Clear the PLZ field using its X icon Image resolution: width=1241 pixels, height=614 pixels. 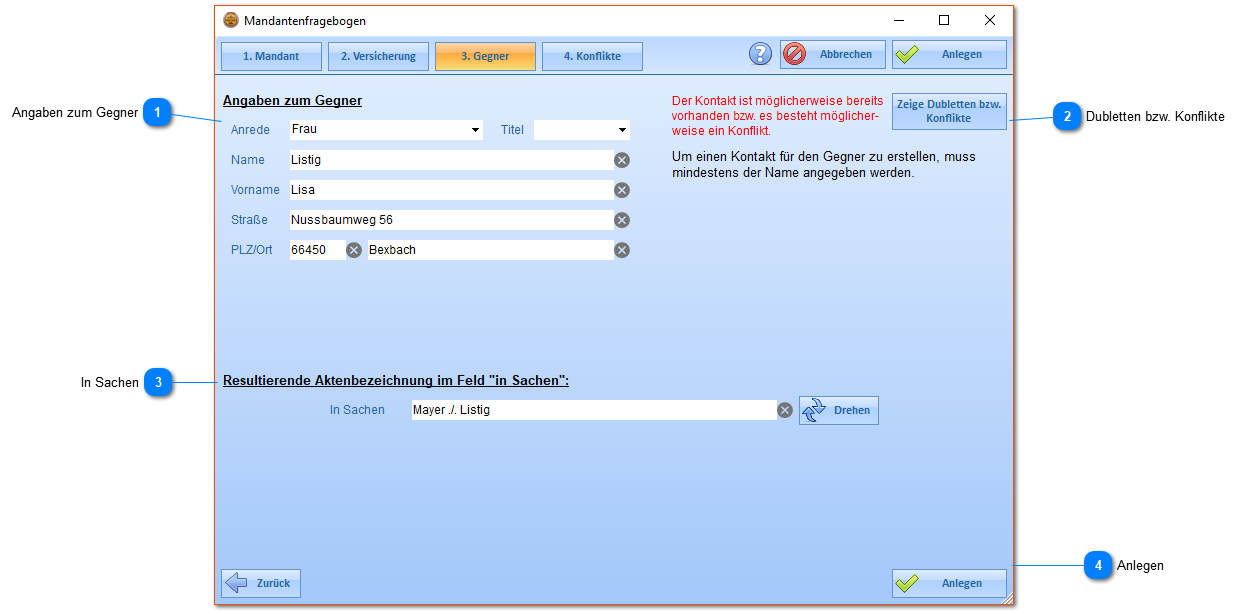(354, 250)
